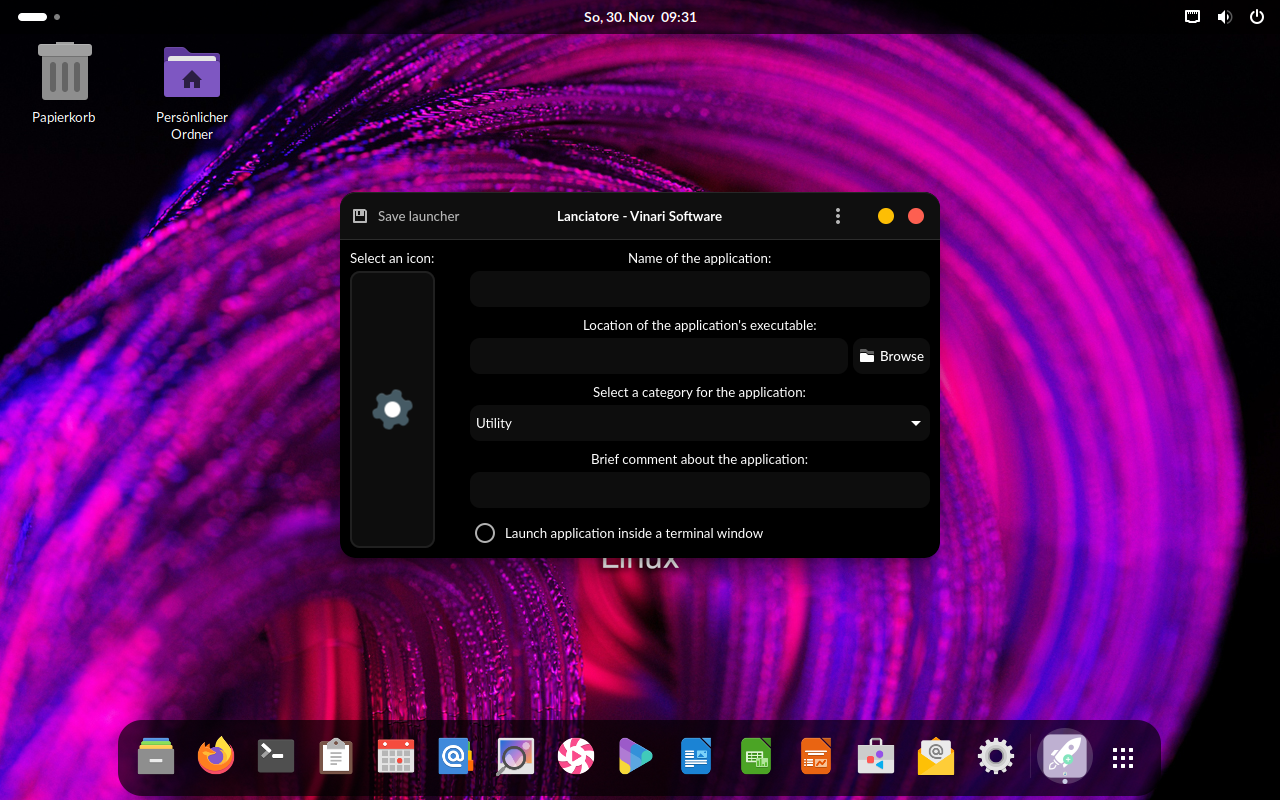This screenshot has height=800, width=1280.
Task: Open the three-dot menu in the header bar
Action: (x=838, y=216)
